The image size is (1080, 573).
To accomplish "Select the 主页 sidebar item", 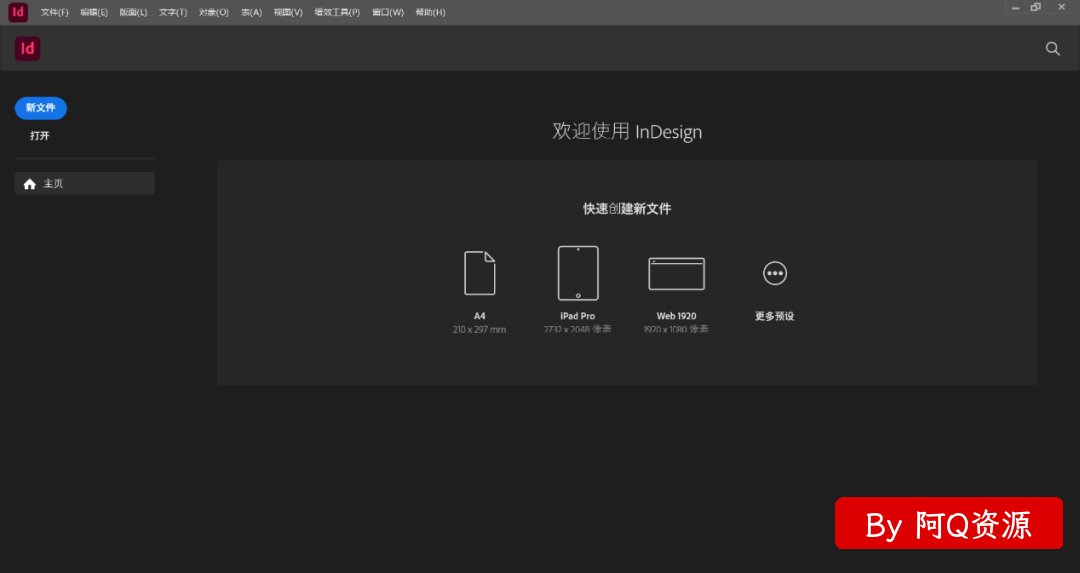I will (x=85, y=183).
